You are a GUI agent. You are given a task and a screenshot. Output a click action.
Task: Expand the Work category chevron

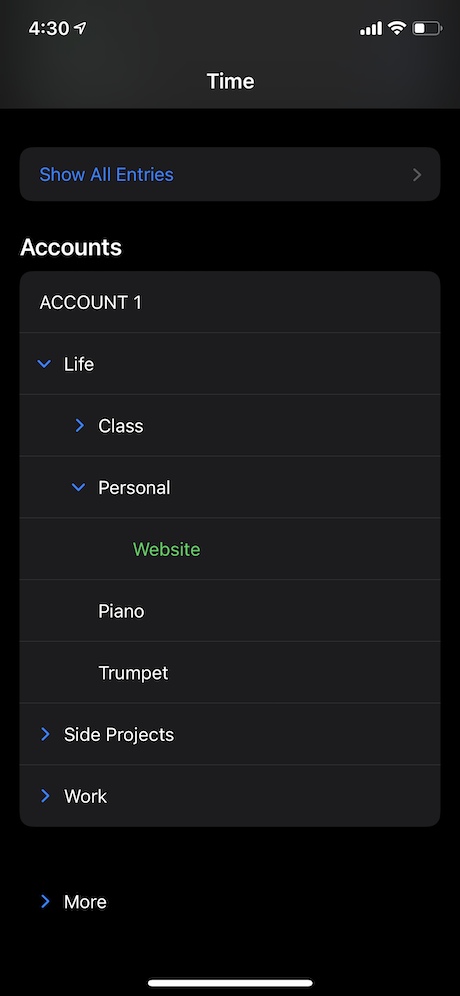45,796
